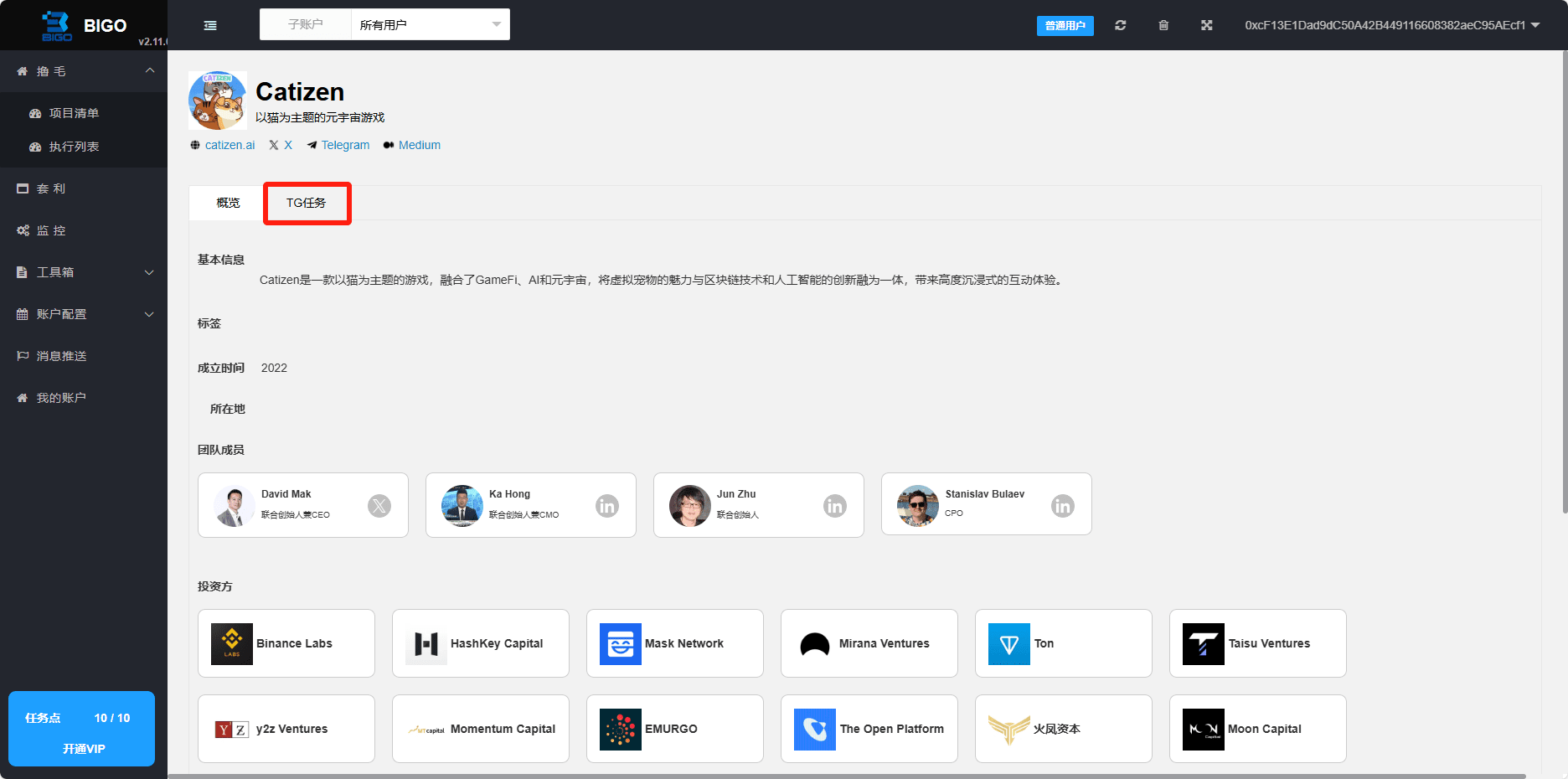Click the Taisu Ventures logo
This screenshot has width=1568, height=779.
pos(1204,644)
